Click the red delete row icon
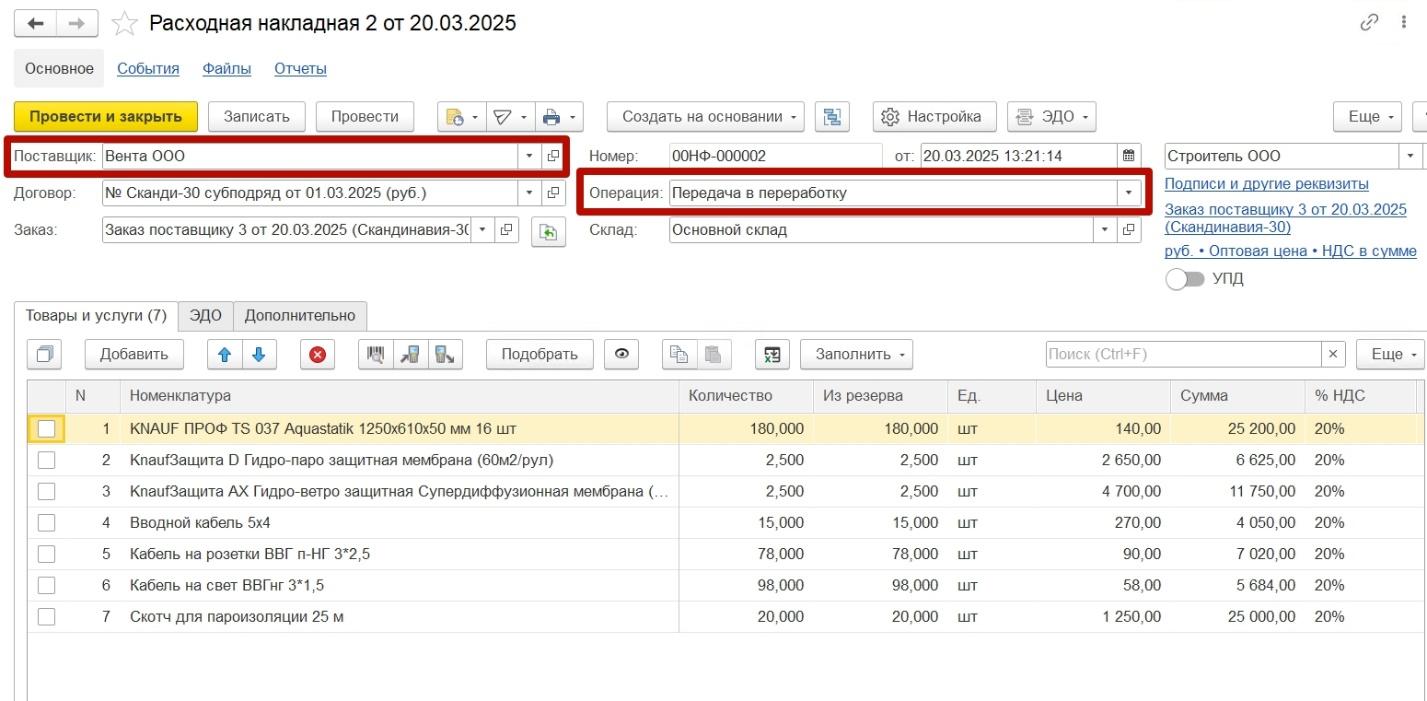Image resolution: width=1427 pixels, height=701 pixels. click(317, 354)
